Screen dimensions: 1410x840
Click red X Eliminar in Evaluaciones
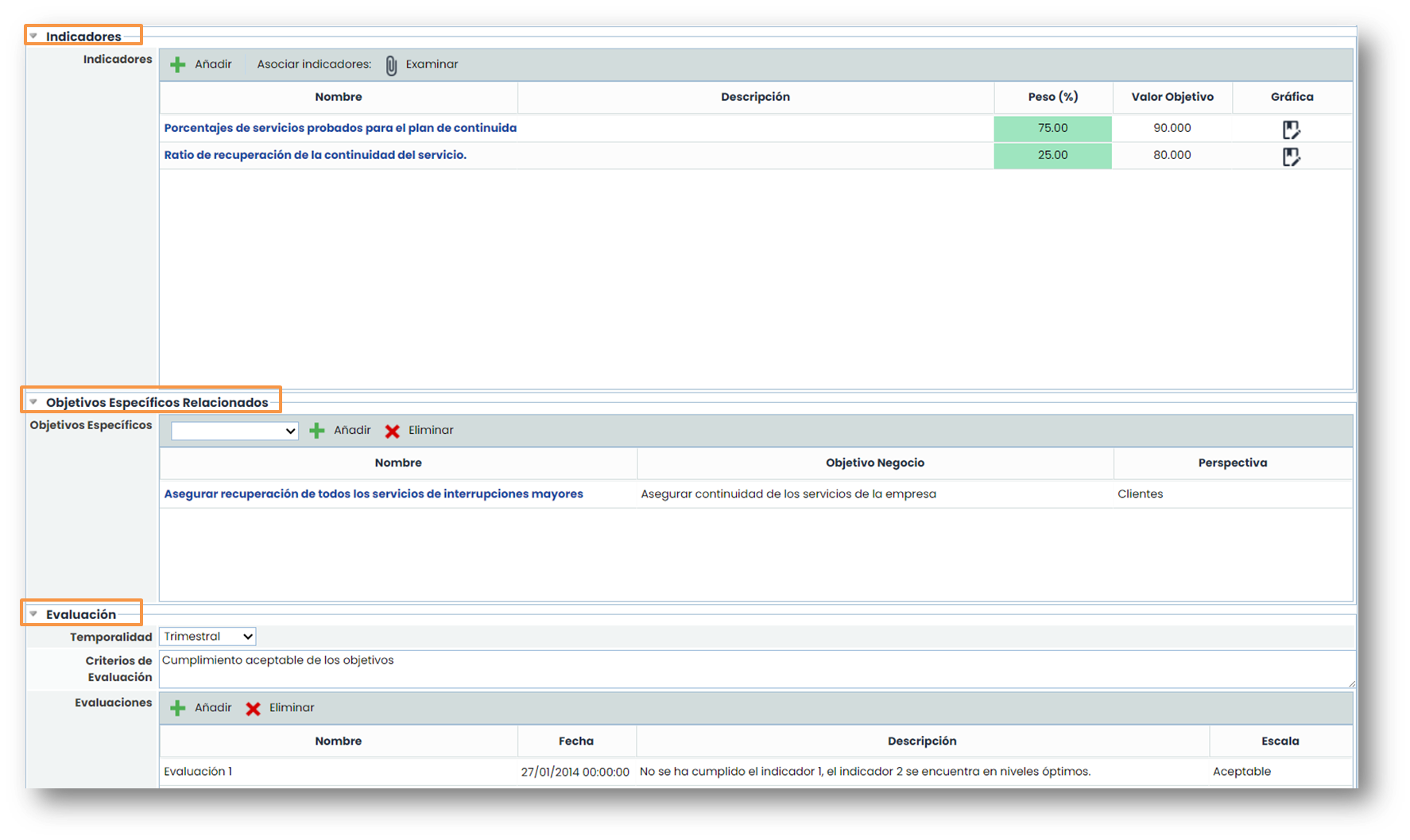click(253, 708)
